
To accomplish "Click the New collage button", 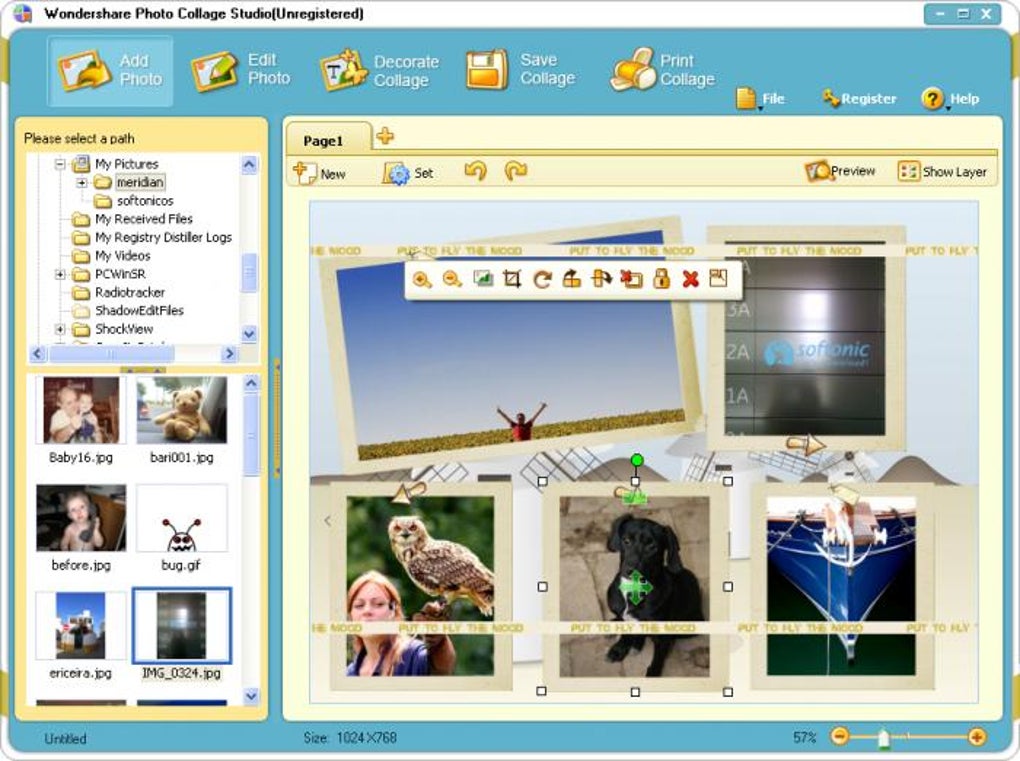I will (319, 174).
